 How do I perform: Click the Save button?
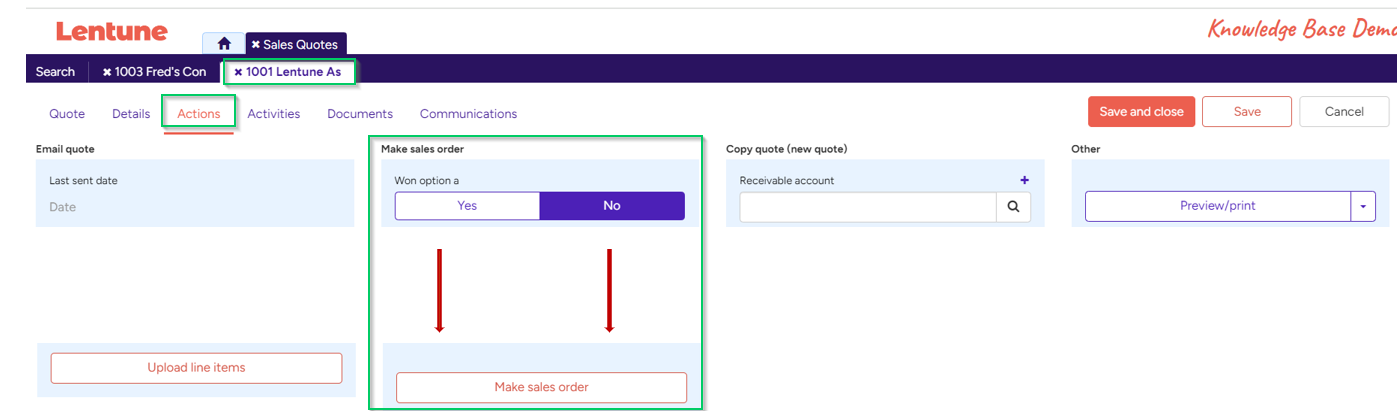point(1247,112)
